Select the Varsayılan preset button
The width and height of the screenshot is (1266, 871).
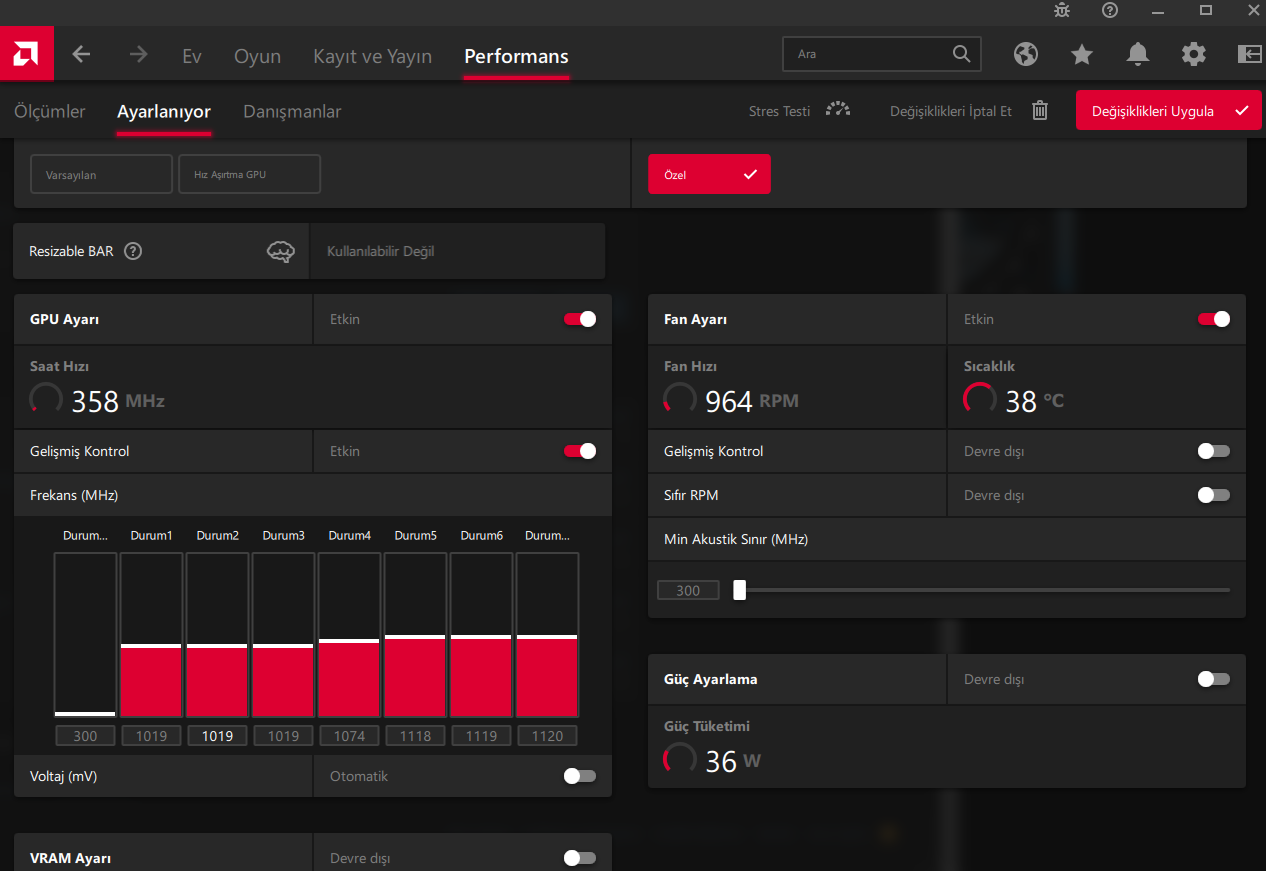tap(101, 174)
